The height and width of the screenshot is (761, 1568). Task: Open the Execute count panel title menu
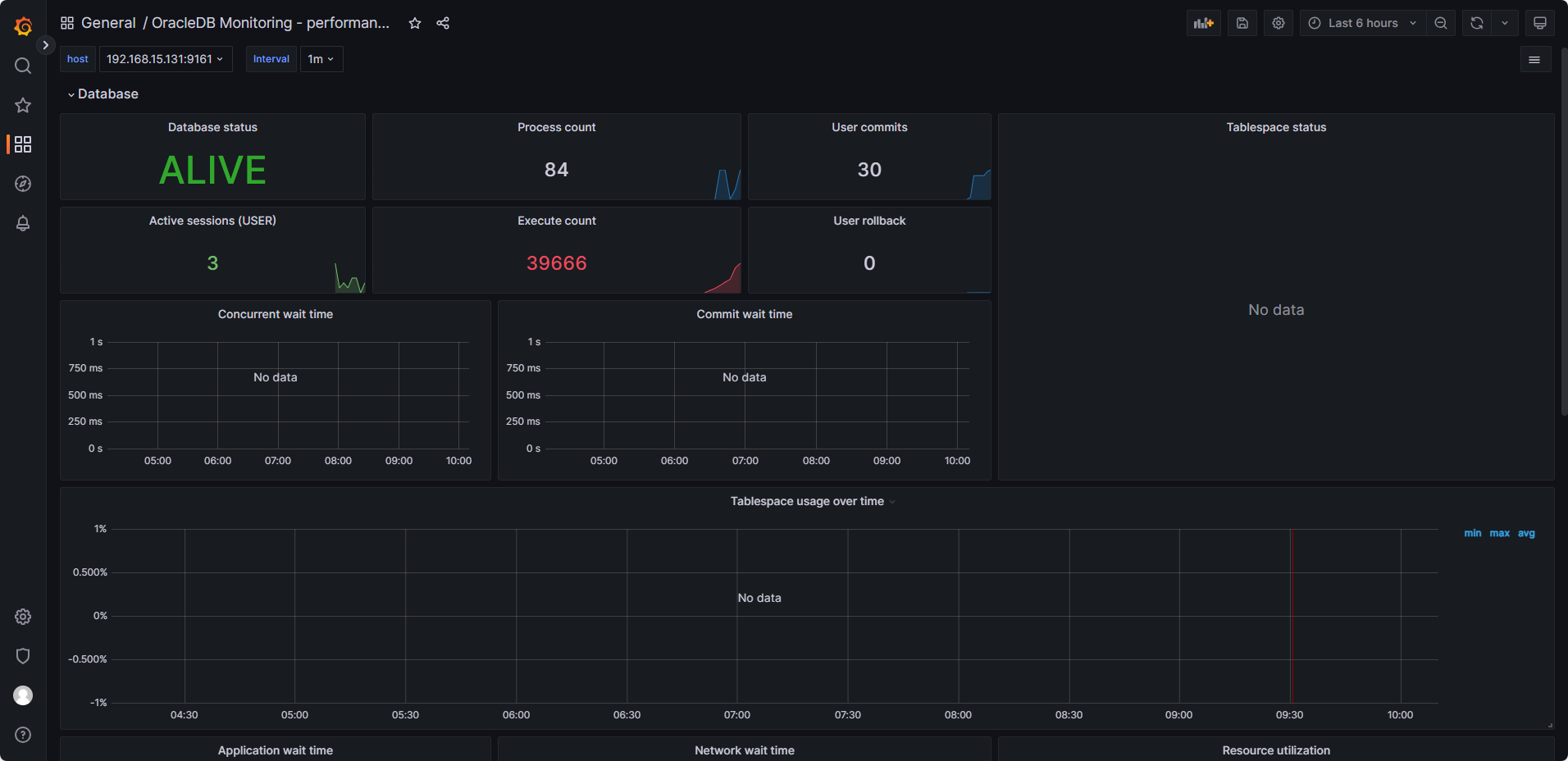[557, 221]
